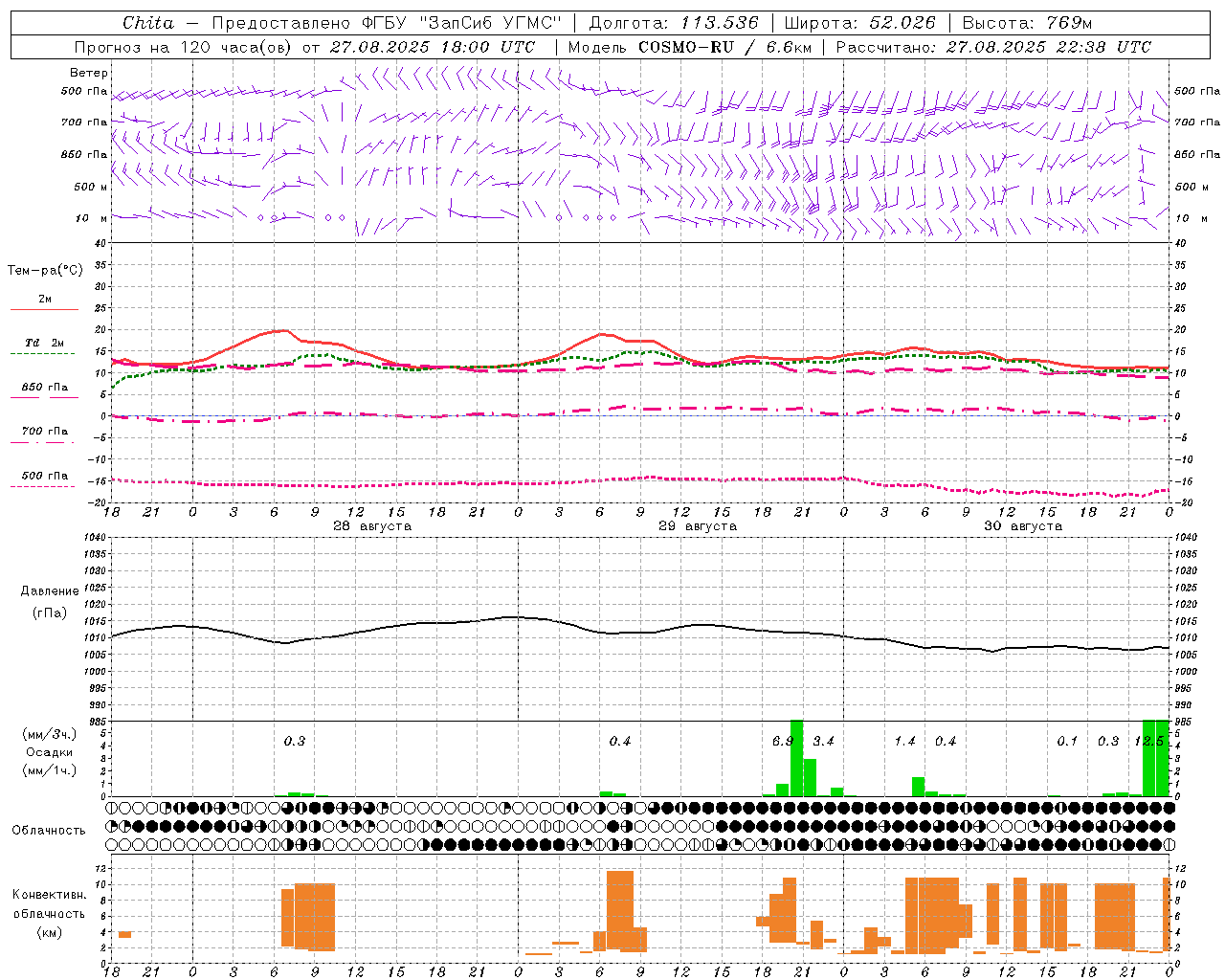
Task: Click the "Высота: 769м" header value
Action: (1027, 23)
